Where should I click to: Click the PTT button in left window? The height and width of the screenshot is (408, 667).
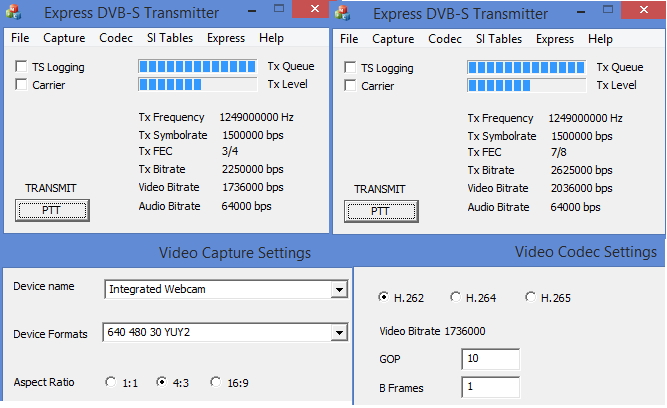[x=52, y=210]
